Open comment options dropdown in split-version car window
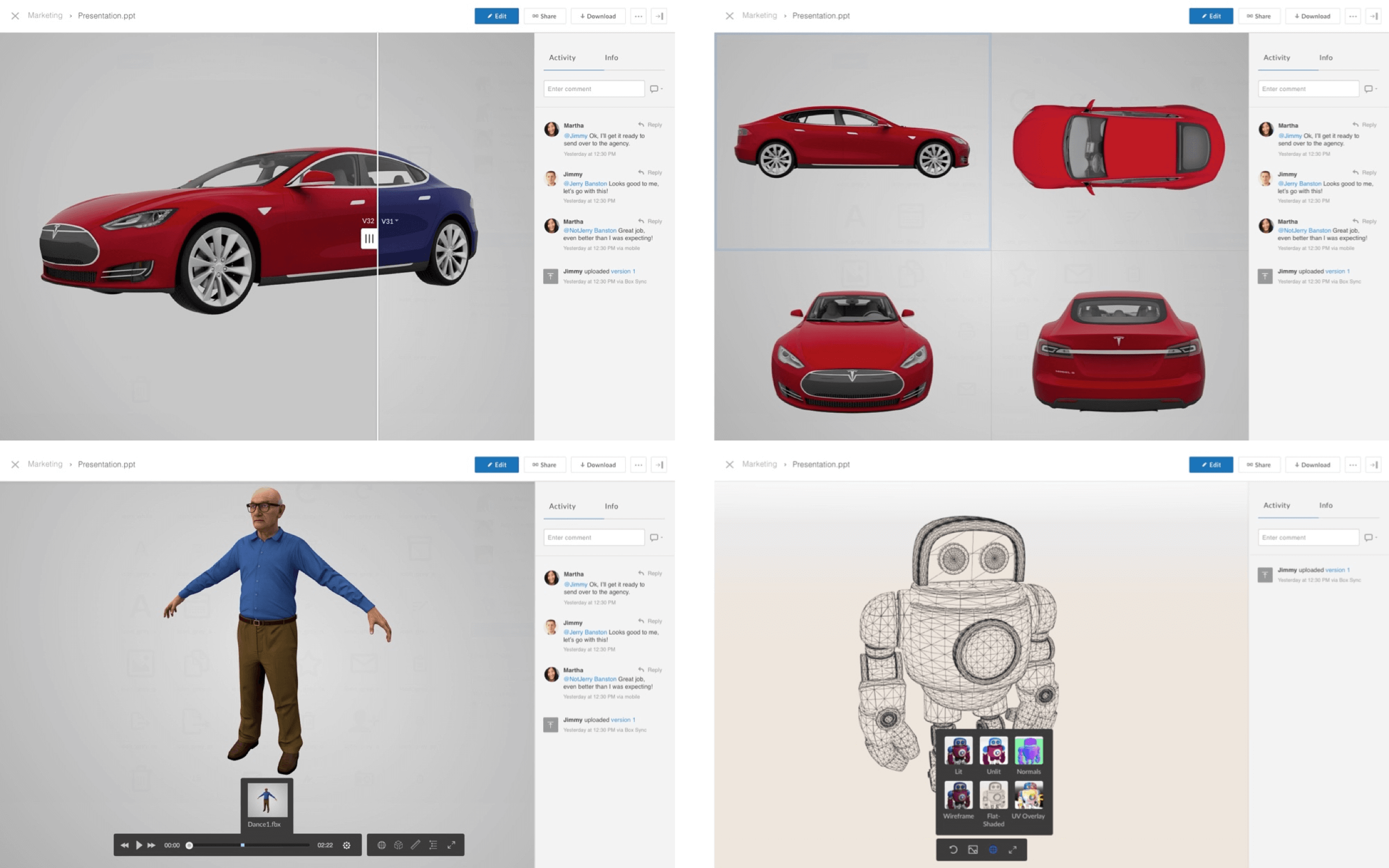This screenshot has width=1389, height=868. click(656, 89)
